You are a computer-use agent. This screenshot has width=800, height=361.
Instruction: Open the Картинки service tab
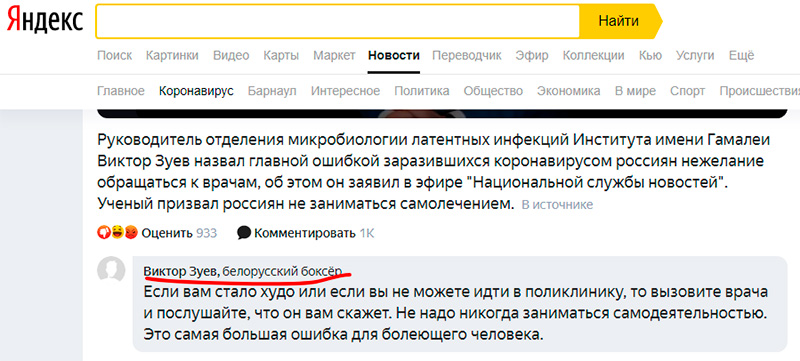[x=172, y=56]
